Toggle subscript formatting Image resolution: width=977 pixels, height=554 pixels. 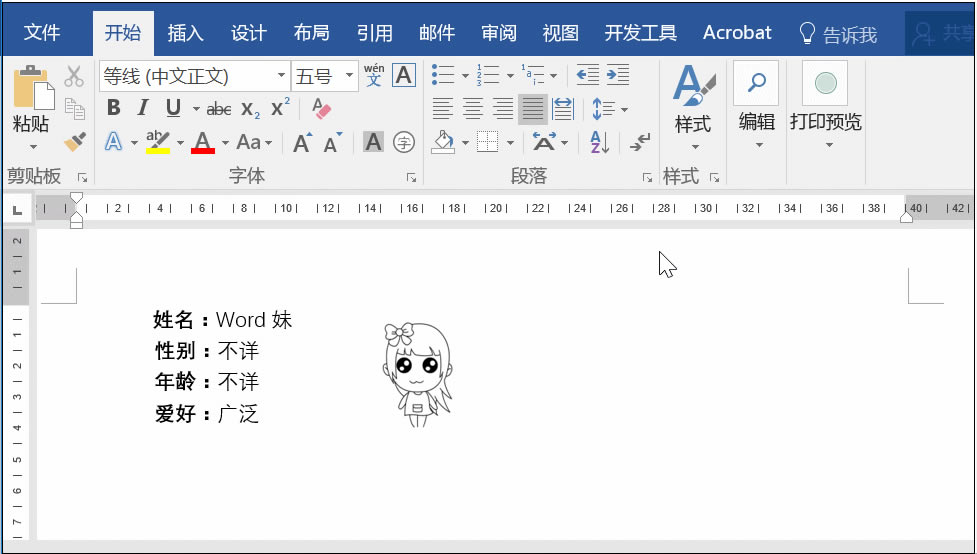pyautogui.click(x=250, y=110)
